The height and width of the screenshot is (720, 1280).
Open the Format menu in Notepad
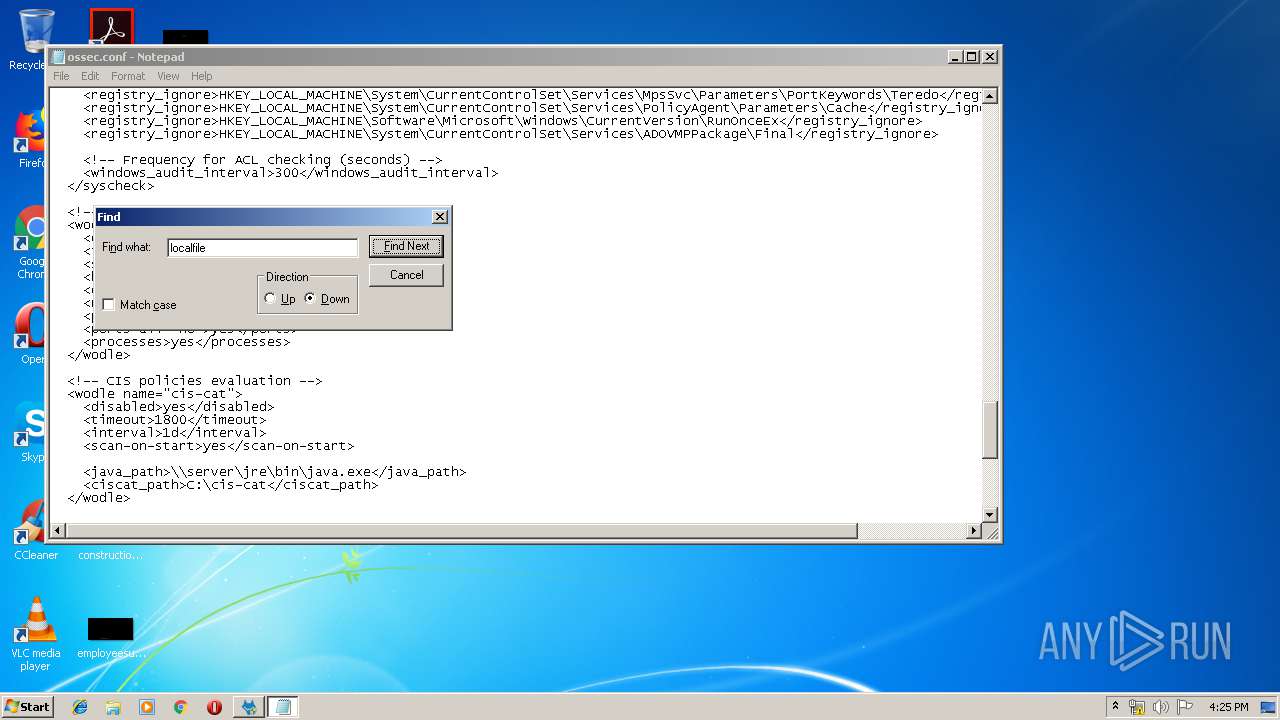[128, 76]
